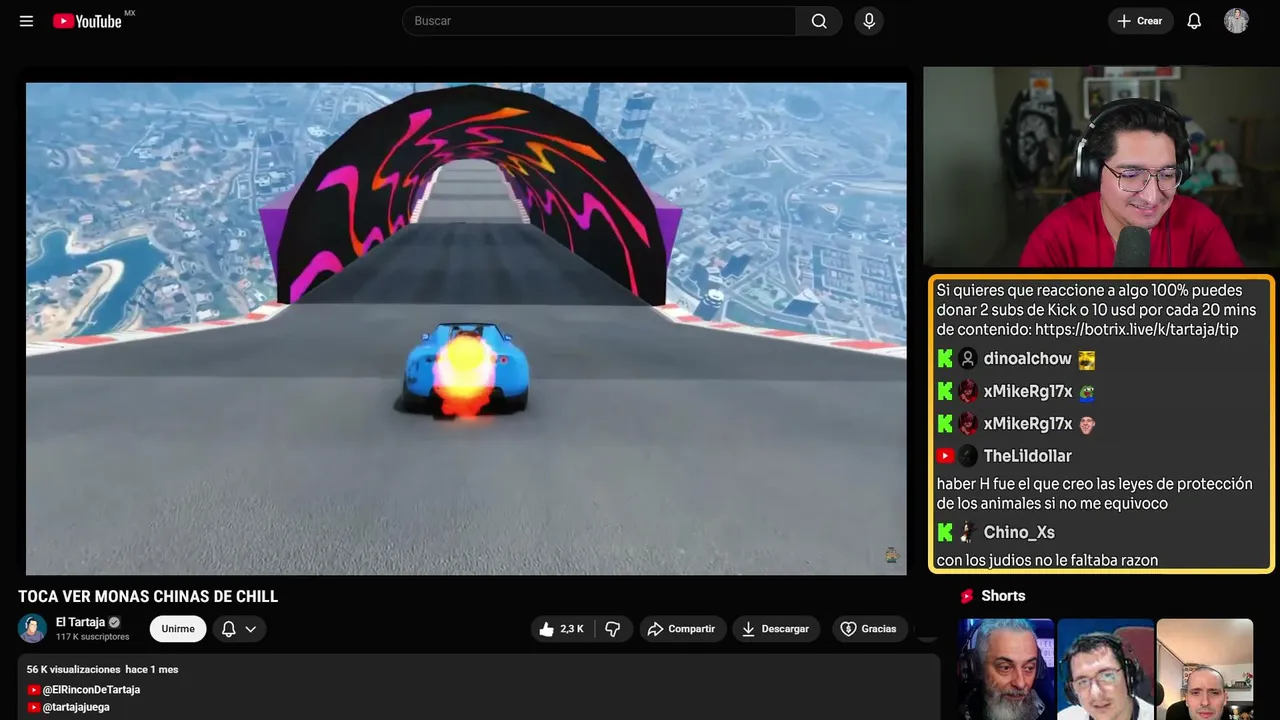1280x720 pixels.
Task: Click chat message starting 'haber H fue el que'
Action: (x=1094, y=493)
